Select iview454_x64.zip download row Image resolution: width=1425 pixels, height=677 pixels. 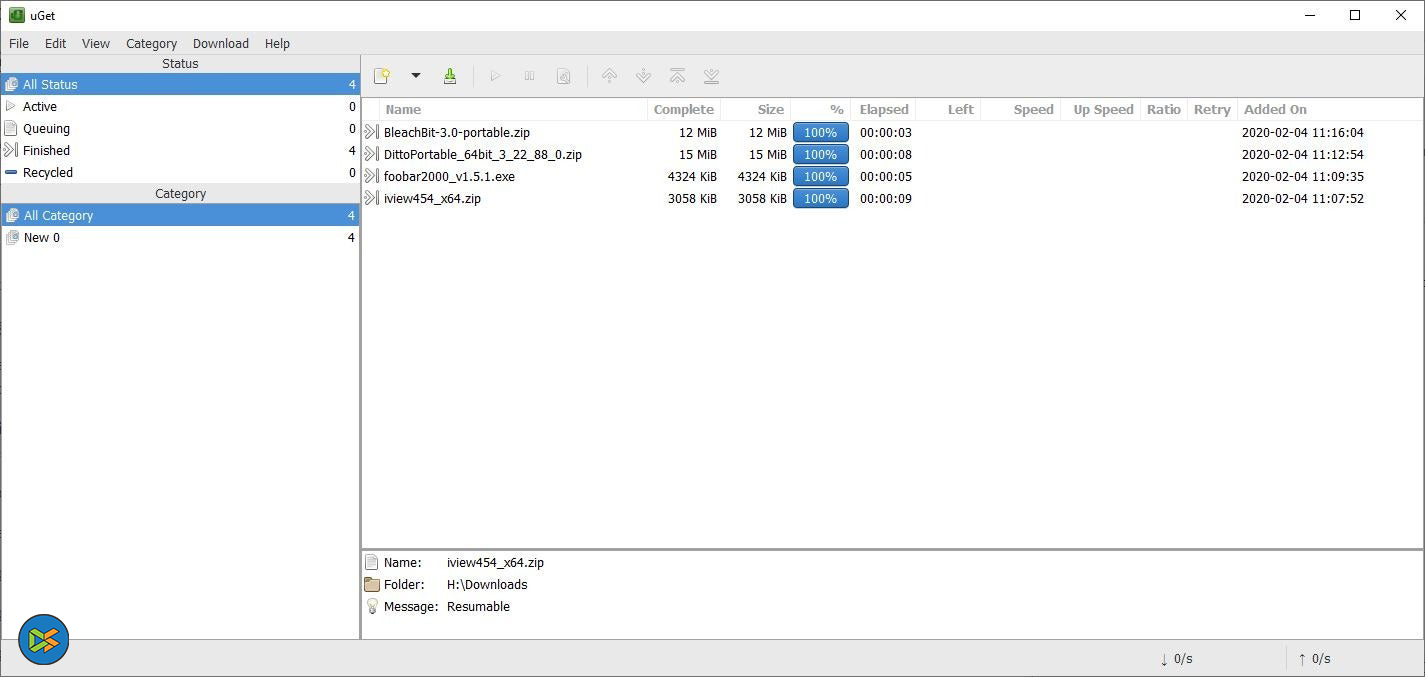tap(891, 198)
